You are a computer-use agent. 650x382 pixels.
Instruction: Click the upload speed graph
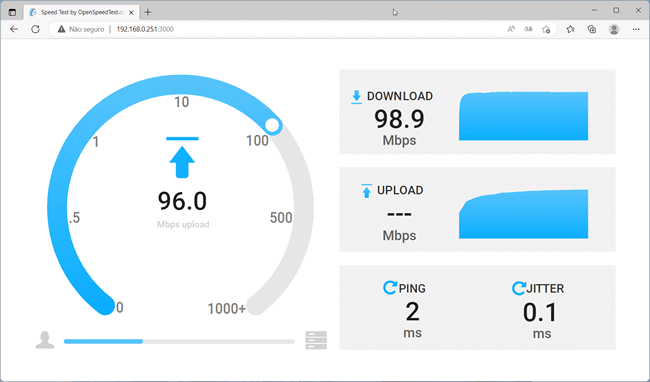click(x=523, y=214)
